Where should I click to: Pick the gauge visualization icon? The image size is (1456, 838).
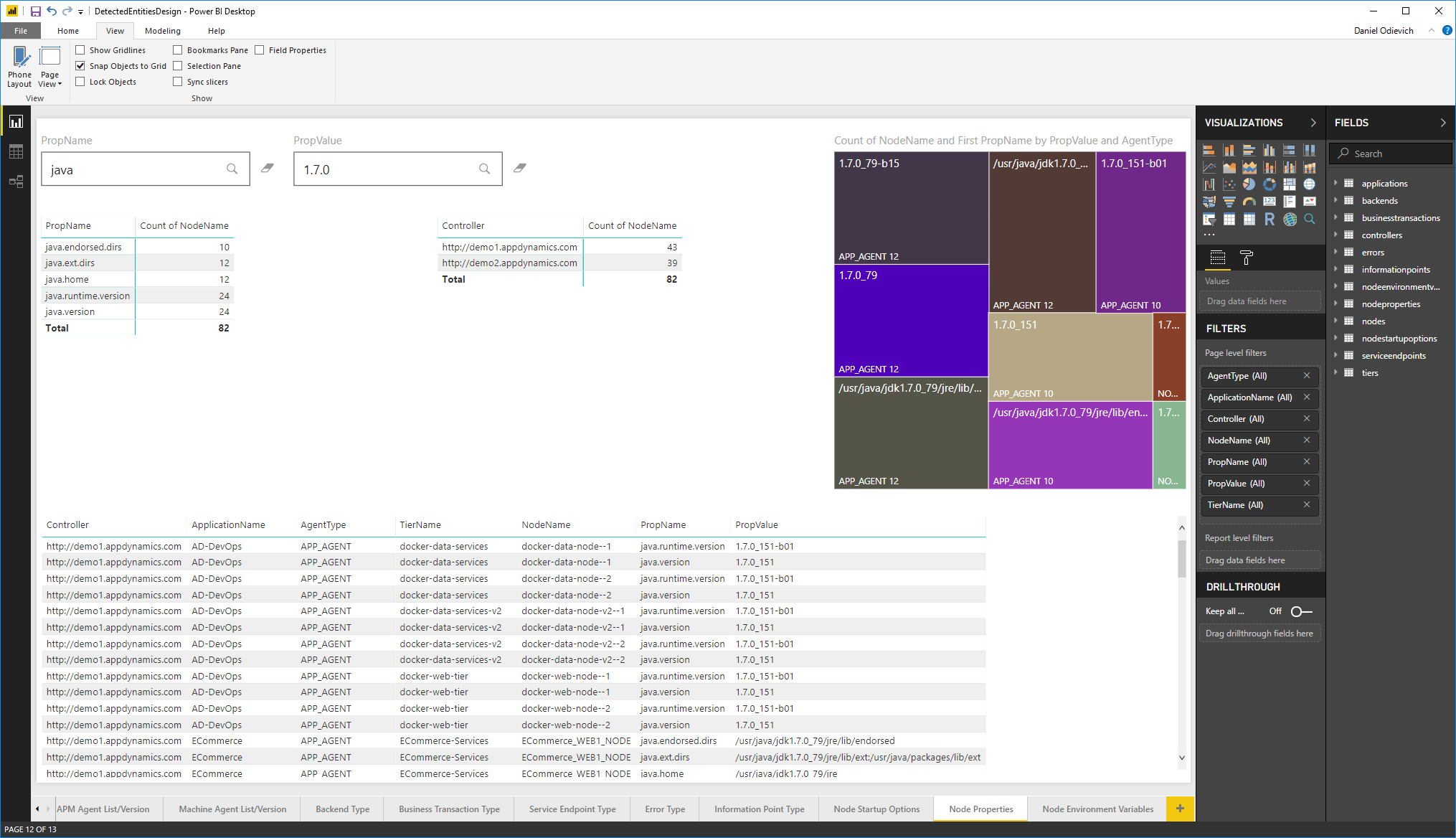tap(1249, 202)
